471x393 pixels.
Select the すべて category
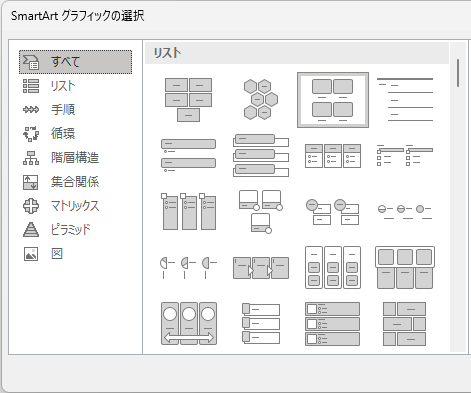coord(75,62)
